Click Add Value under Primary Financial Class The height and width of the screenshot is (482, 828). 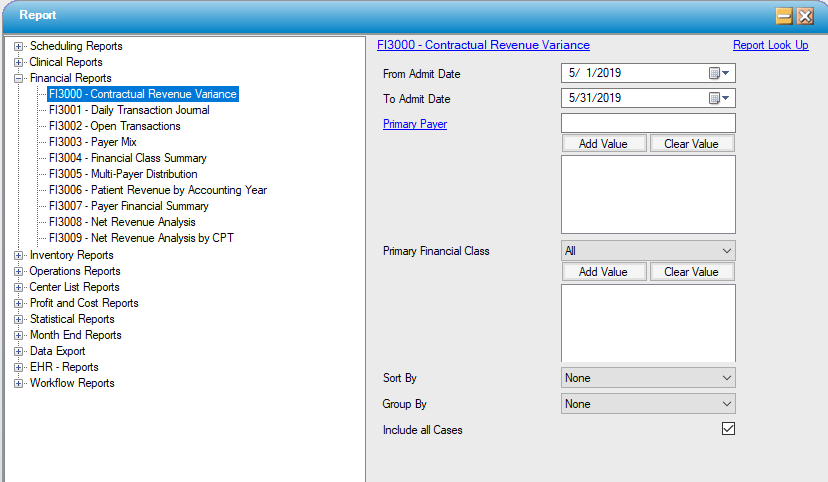pyautogui.click(x=604, y=272)
